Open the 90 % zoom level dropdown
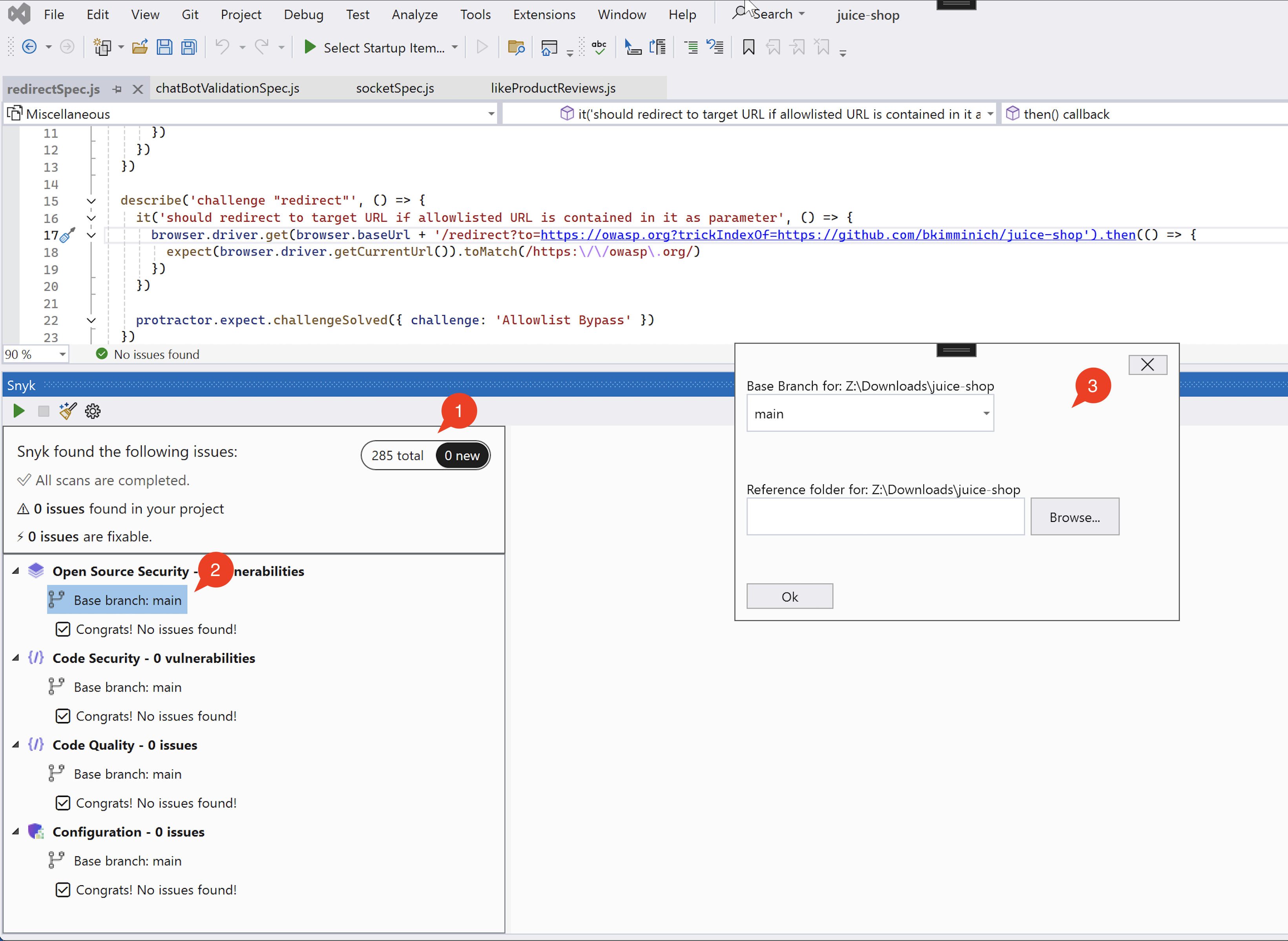 point(62,354)
